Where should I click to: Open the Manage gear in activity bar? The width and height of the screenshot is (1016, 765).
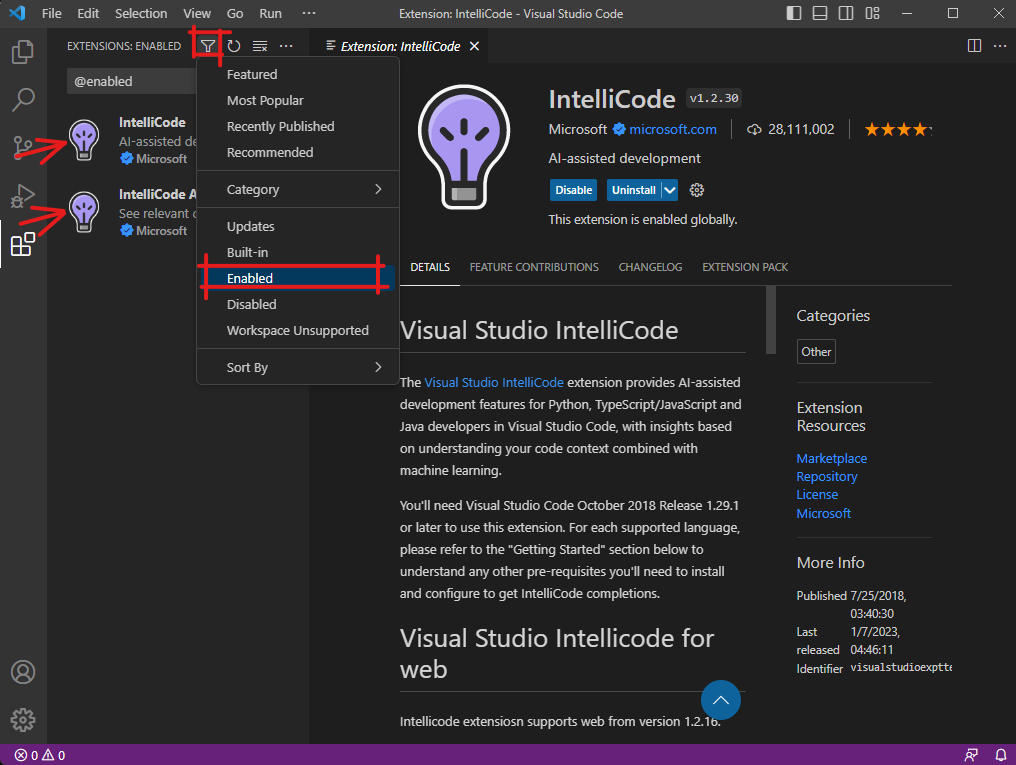click(x=23, y=719)
